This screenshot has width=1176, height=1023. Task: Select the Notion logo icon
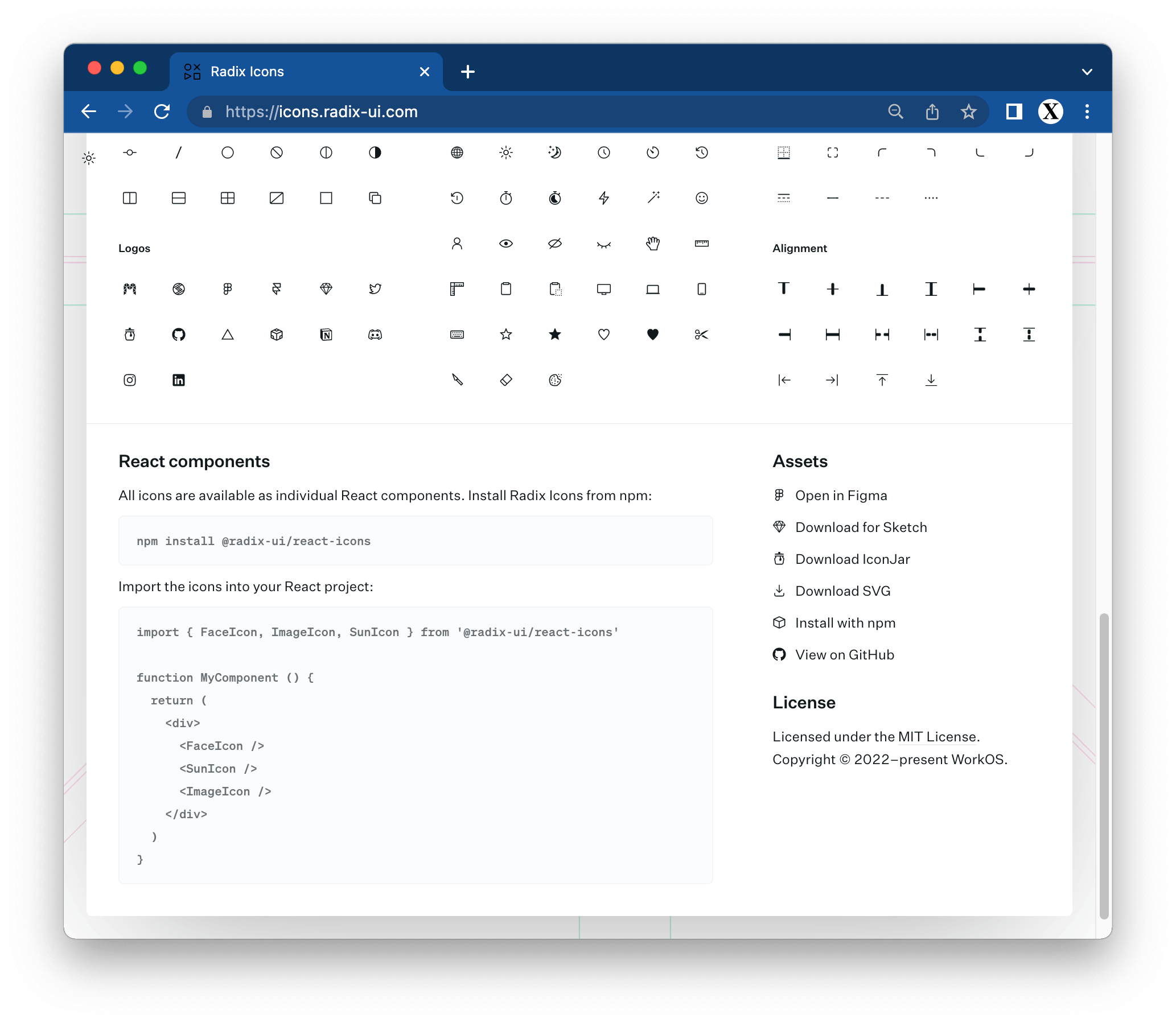(x=326, y=335)
